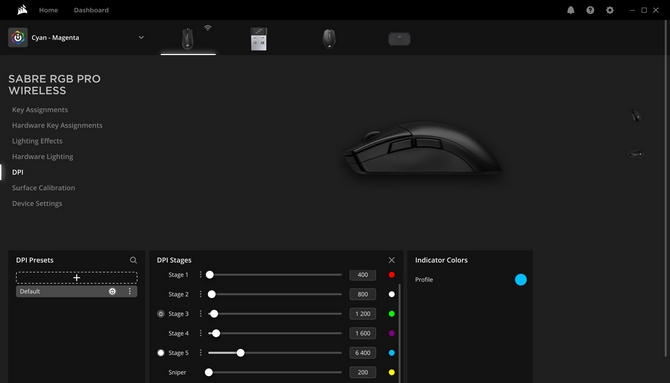The image size is (670, 383).
Task: Open Device Settings section
Action: pyautogui.click(x=37, y=203)
